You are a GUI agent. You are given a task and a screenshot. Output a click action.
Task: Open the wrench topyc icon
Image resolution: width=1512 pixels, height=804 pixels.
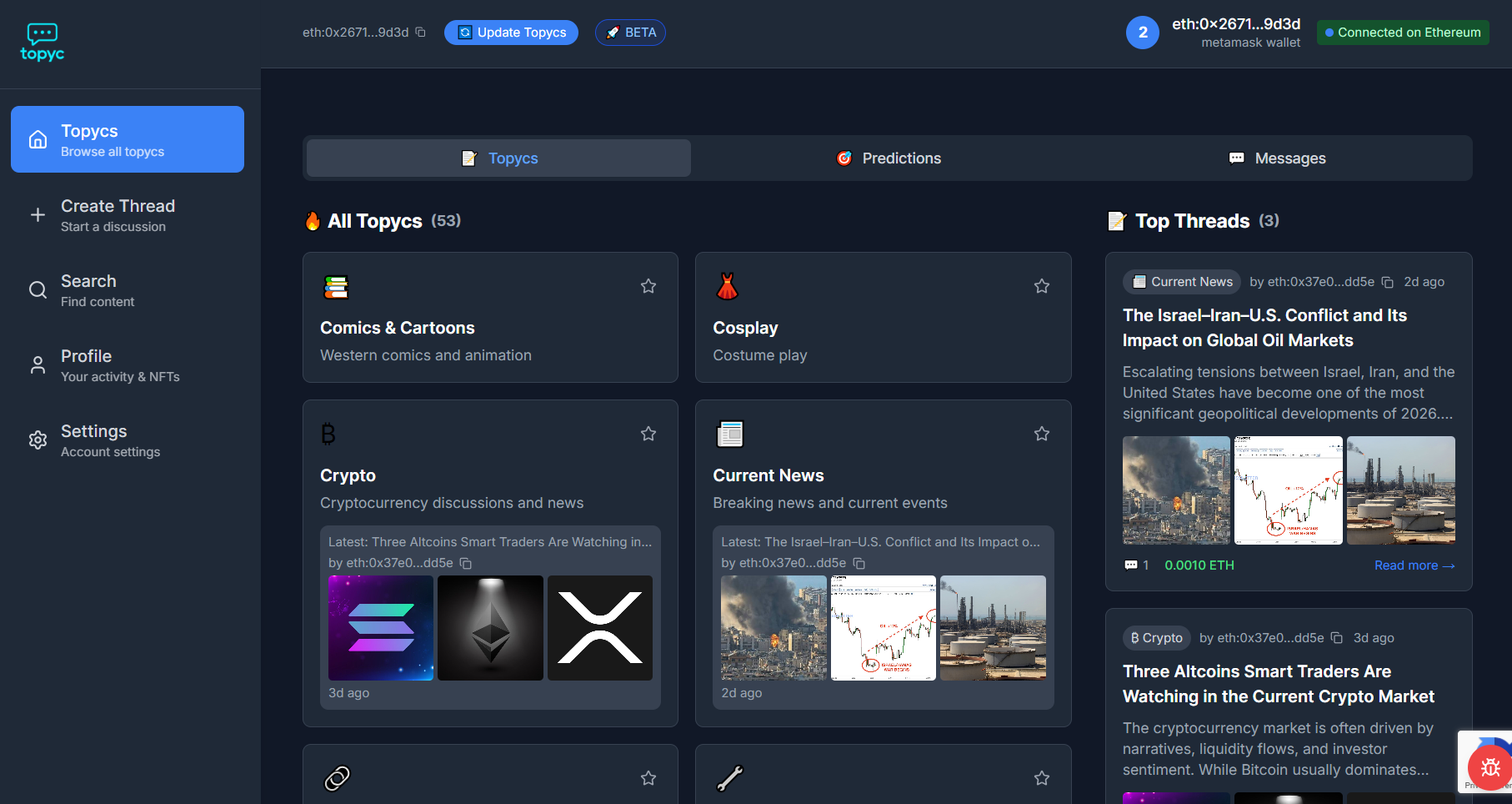tap(730, 778)
